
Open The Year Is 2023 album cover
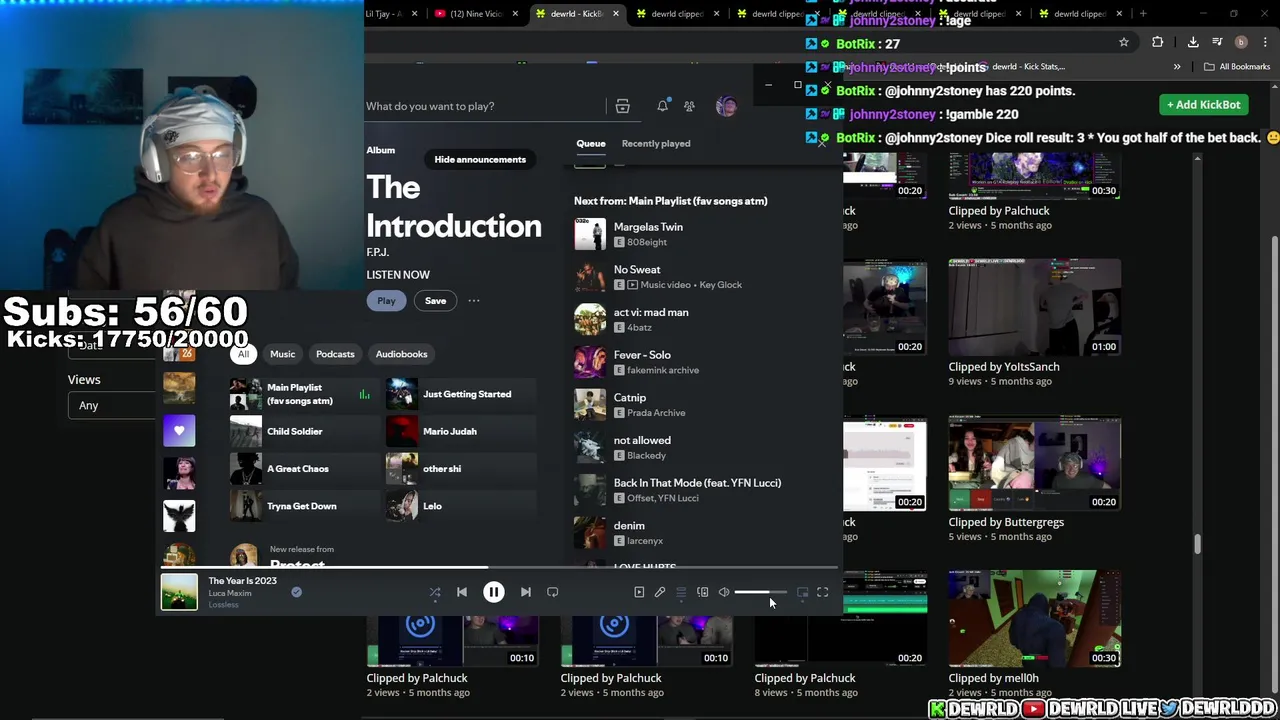coord(180,592)
